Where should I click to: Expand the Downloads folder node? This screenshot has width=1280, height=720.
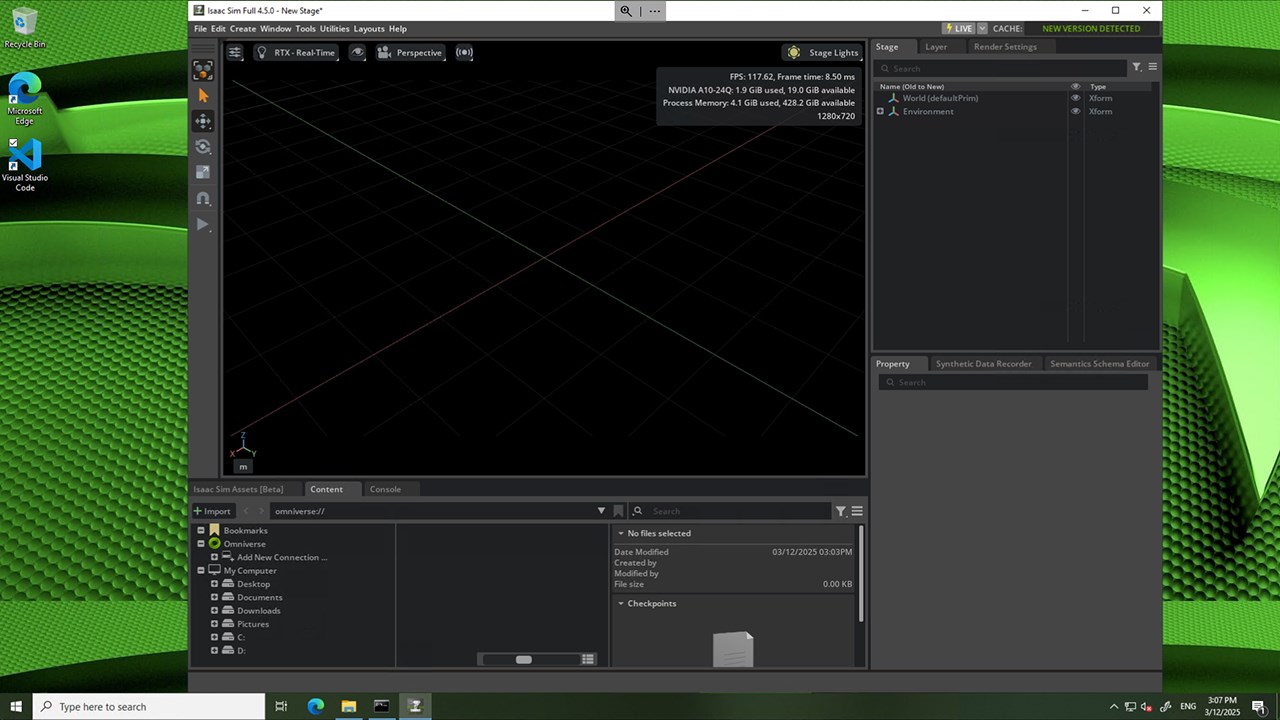click(214, 611)
